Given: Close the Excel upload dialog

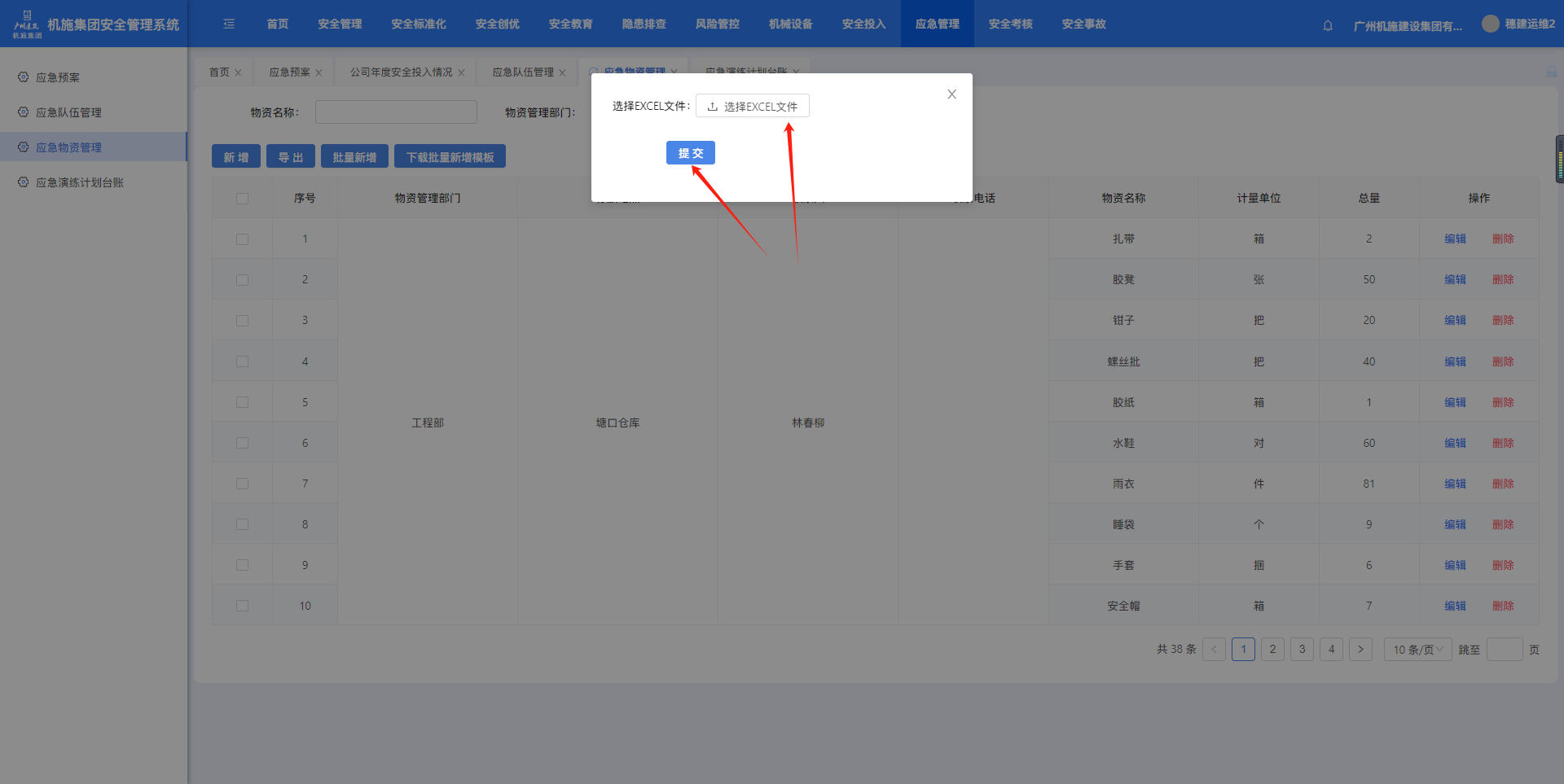Looking at the screenshot, I should click(951, 94).
